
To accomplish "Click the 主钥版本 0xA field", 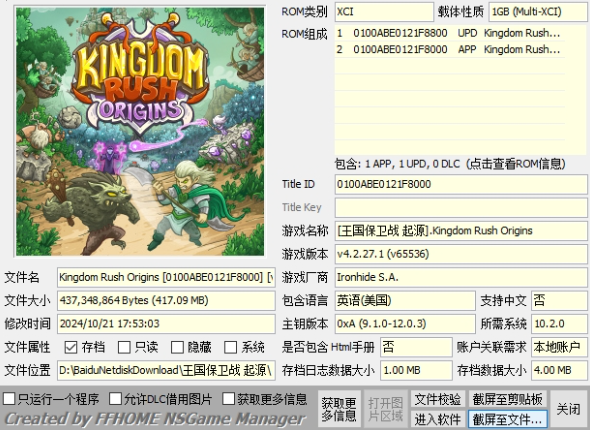I will tap(405, 324).
